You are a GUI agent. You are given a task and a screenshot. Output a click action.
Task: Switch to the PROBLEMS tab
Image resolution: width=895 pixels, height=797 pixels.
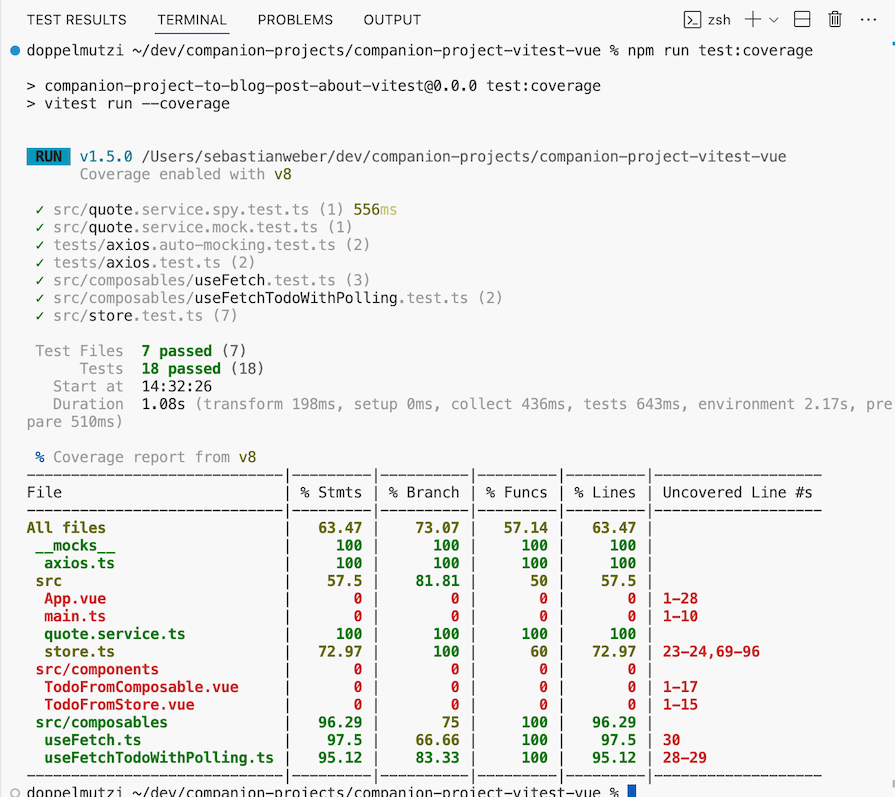click(x=295, y=19)
